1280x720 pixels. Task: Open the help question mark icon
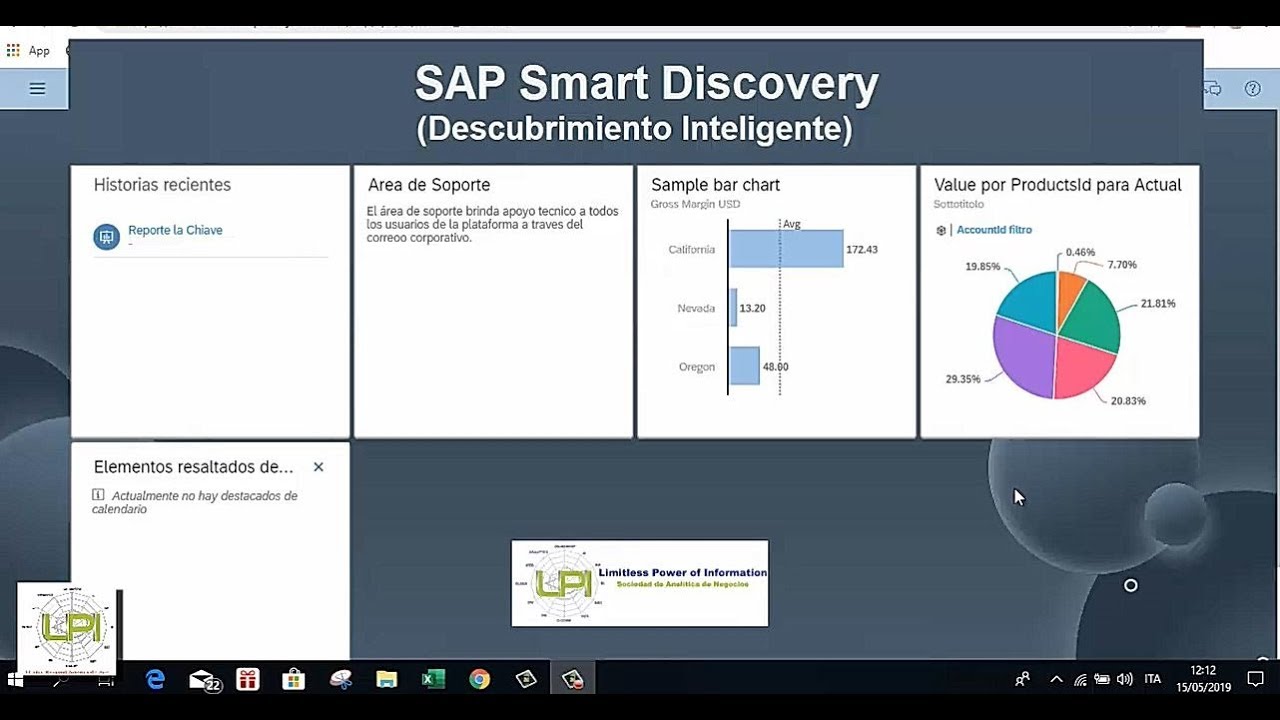point(1252,89)
